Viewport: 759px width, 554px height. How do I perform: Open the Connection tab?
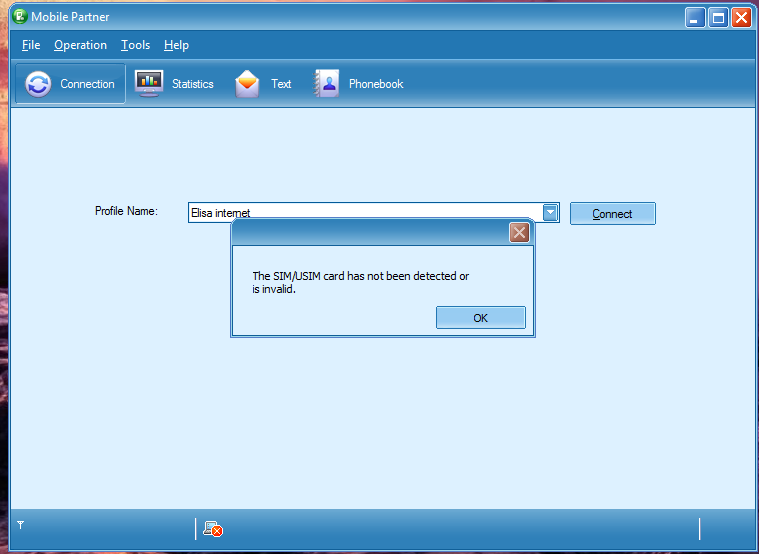coord(71,84)
